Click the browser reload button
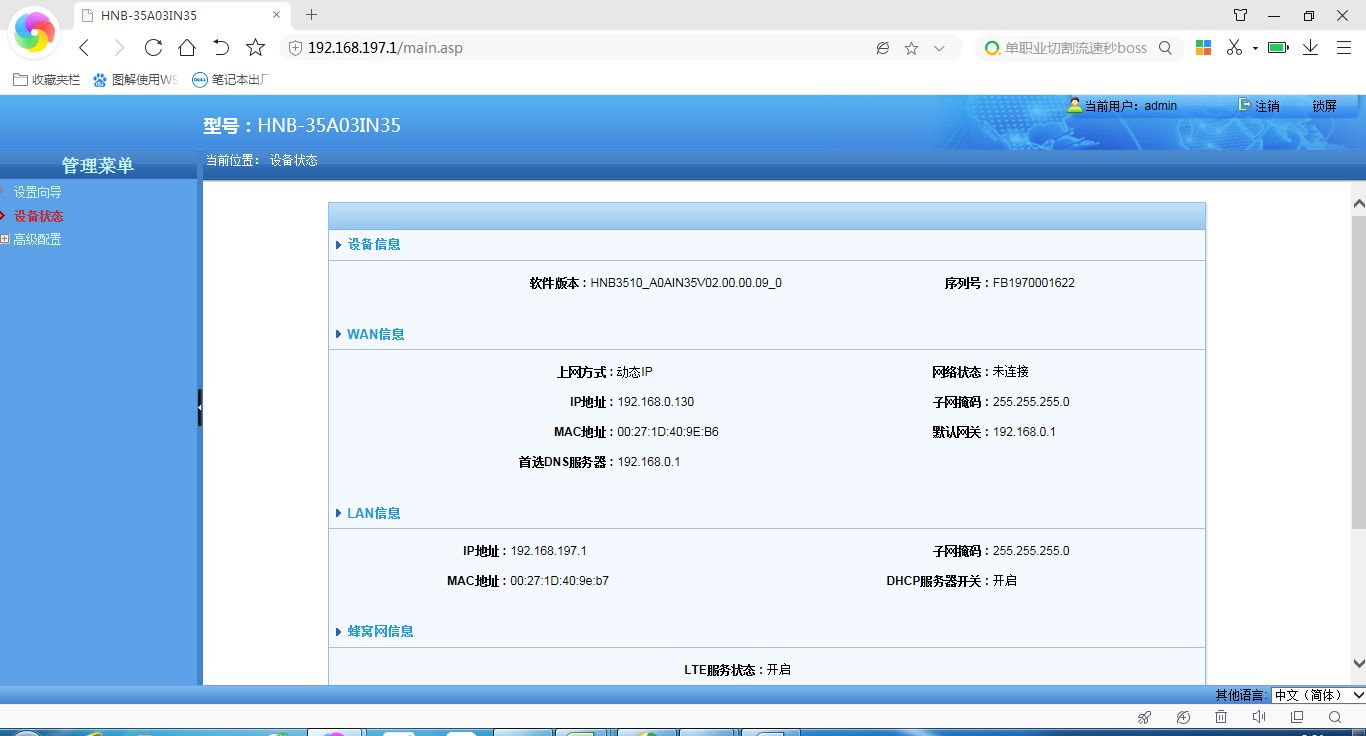Viewport: 1366px width, 736px height. (153, 48)
